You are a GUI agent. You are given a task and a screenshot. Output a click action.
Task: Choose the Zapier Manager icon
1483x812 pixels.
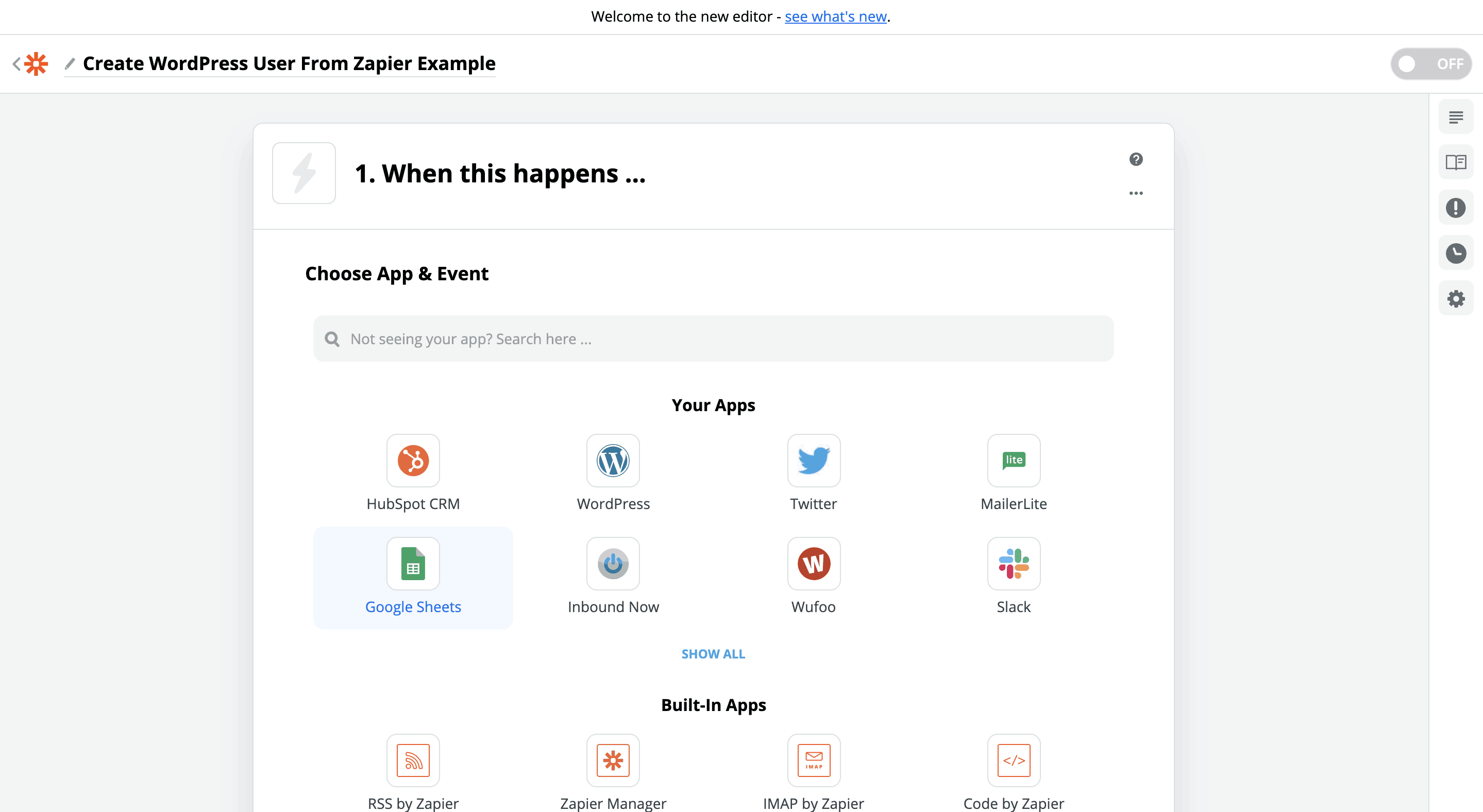point(613,759)
